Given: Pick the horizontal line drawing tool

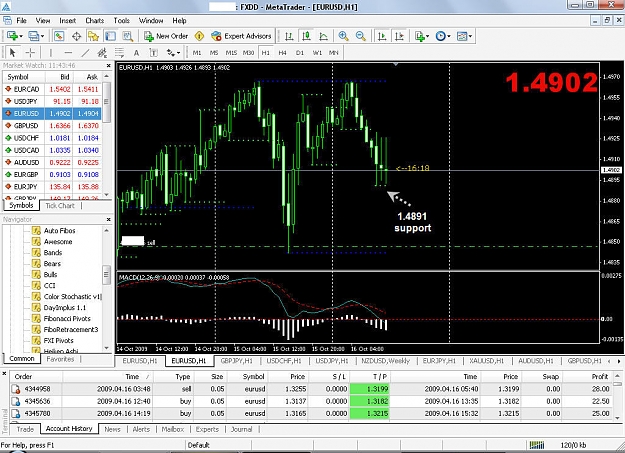Looking at the screenshot, I should (68, 53).
